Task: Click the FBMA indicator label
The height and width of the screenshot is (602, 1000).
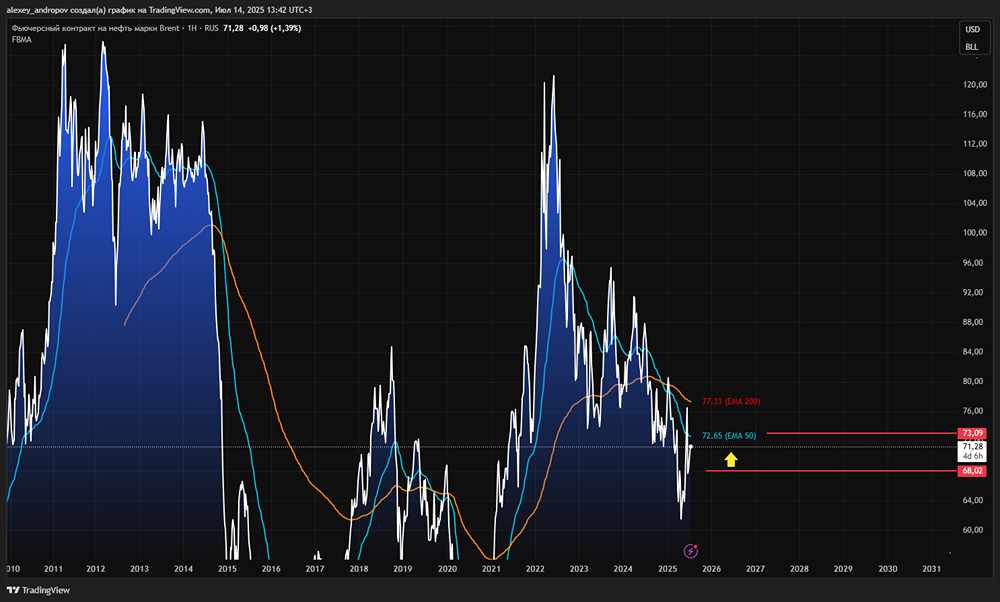Action: coord(22,40)
